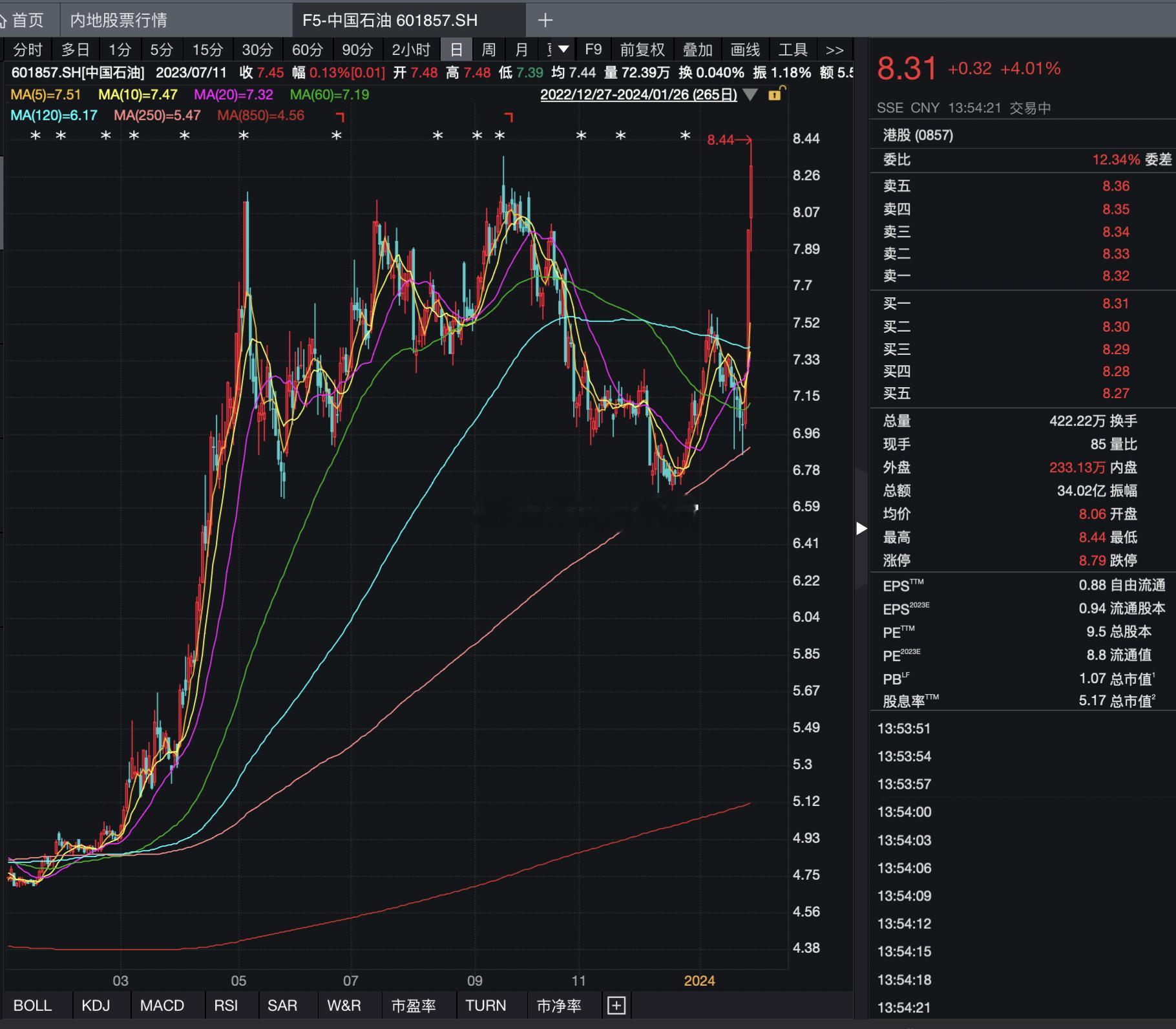Open the home page tab 首页
Image resolution: width=1176 pixels, height=1029 pixels.
[23, 20]
